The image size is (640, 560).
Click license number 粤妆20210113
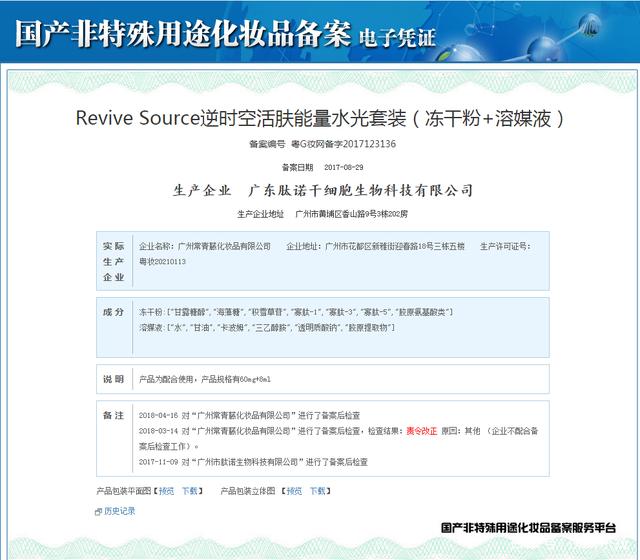162,262
